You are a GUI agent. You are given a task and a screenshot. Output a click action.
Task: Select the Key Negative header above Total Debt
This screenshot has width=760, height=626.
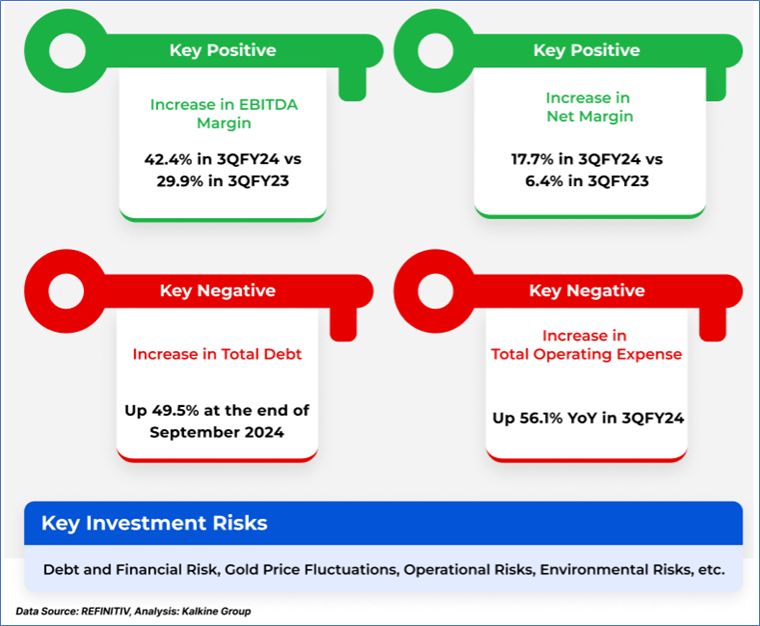[217, 291]
